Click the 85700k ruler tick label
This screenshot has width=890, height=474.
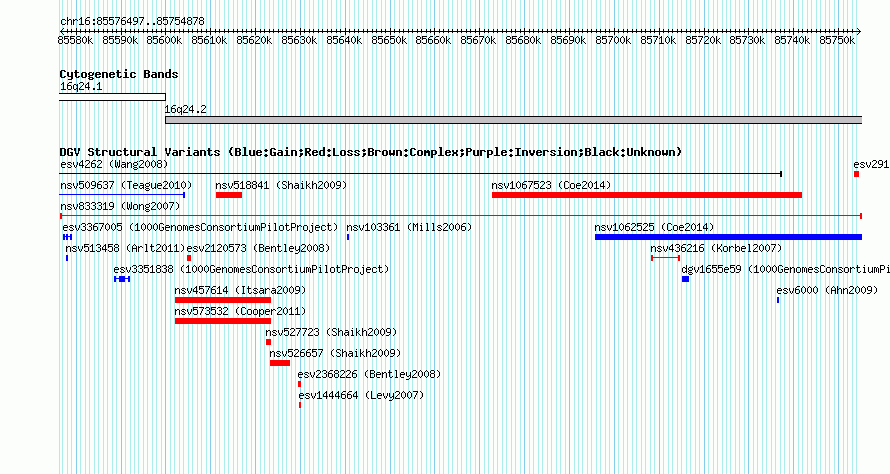(x=613, y=41)
